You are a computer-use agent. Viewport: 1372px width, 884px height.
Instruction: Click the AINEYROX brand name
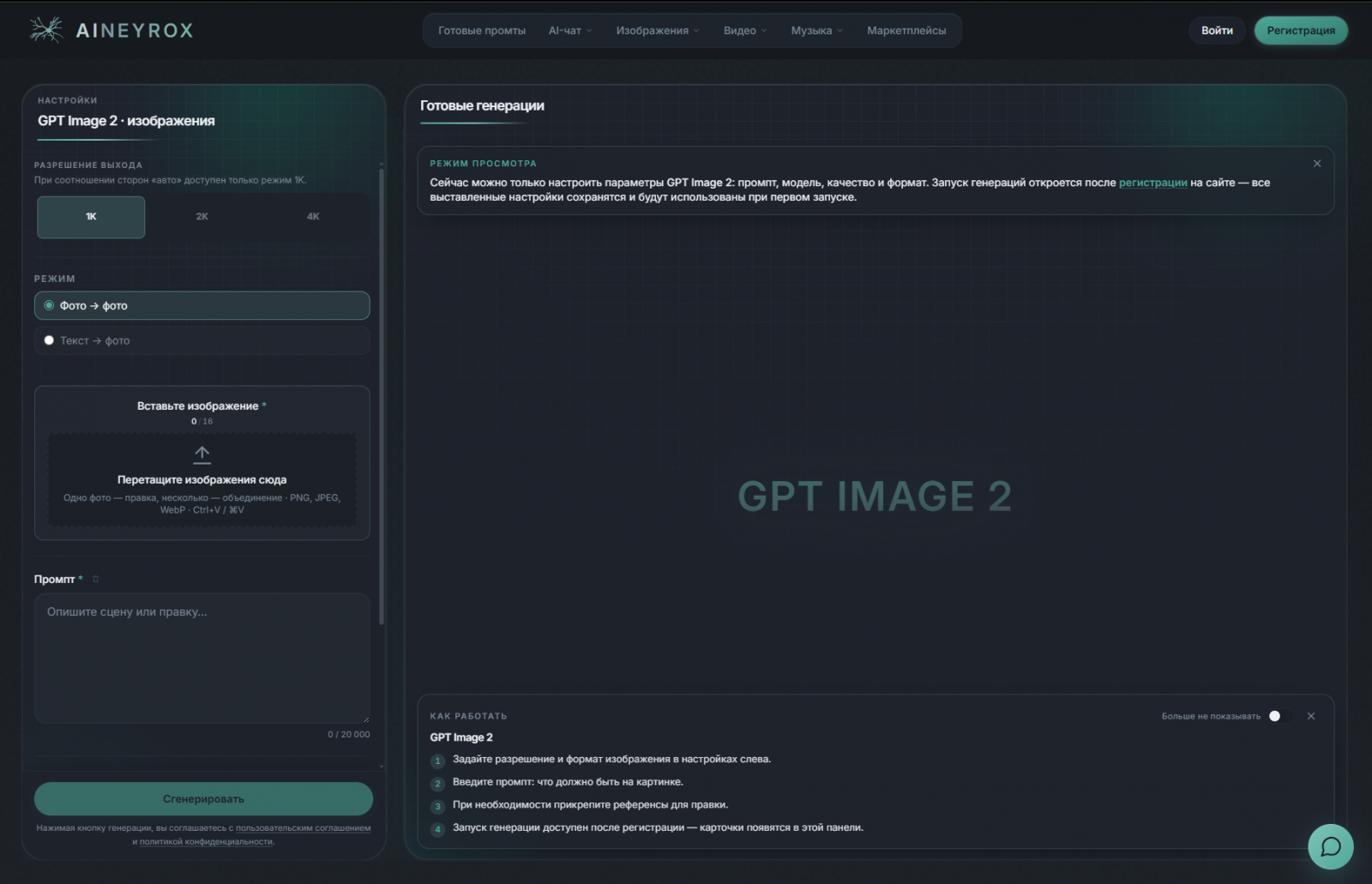[x=135, y=31]
